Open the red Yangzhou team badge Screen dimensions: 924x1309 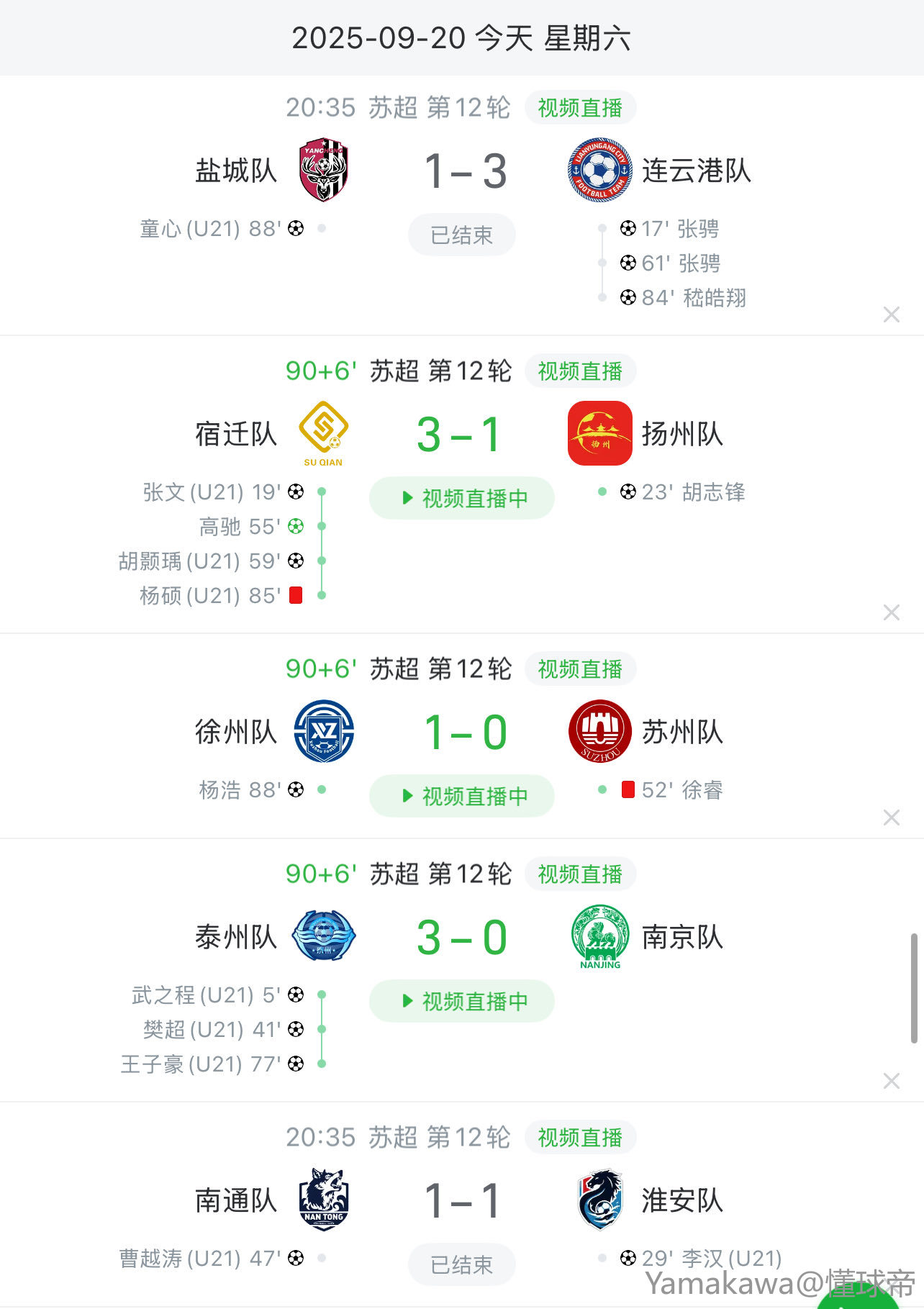click(599, 433)
